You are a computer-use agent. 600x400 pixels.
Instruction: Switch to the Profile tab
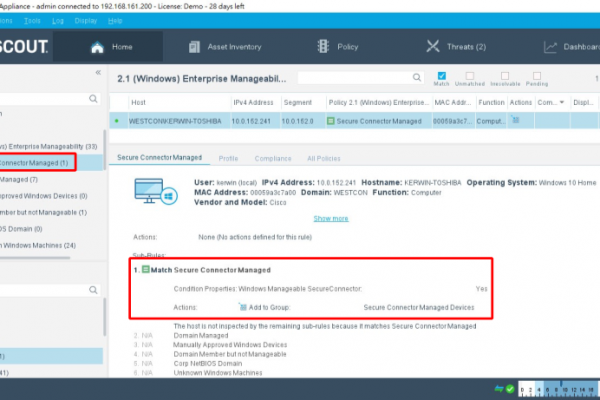pyautogui.click(x=228, y=158)
